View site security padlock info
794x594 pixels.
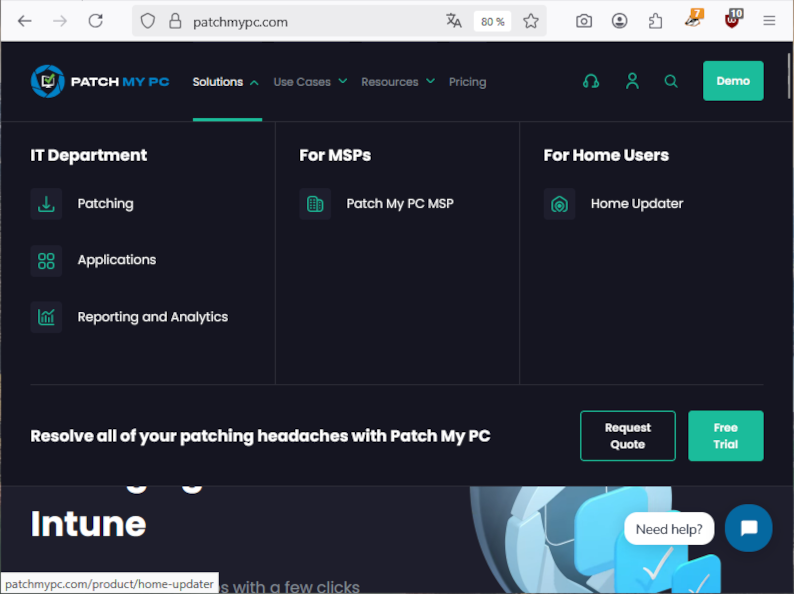tap(175, 21)
